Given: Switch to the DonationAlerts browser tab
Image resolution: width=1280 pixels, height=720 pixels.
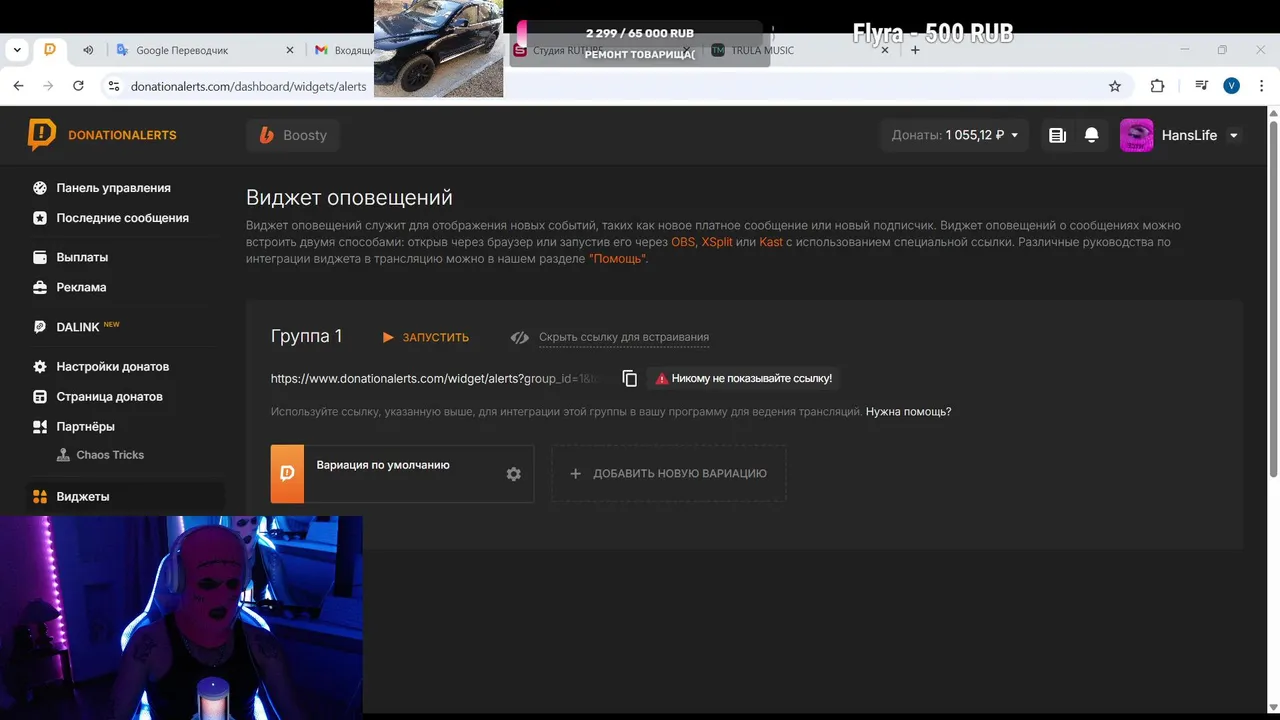Looking at the screenshot, I should click(x=50, y=49).
